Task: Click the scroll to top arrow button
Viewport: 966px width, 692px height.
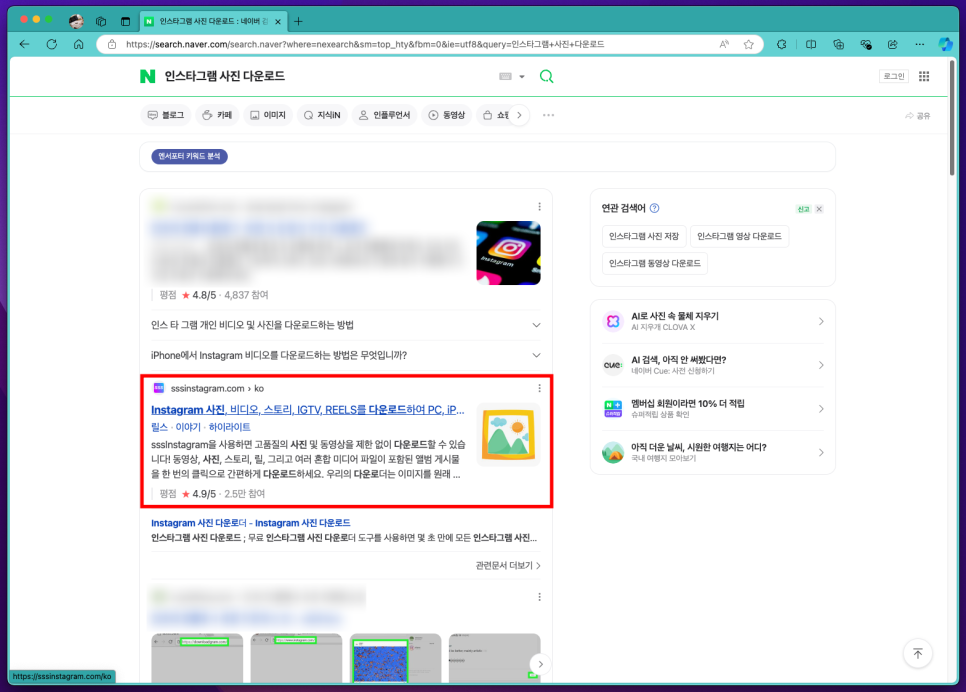Action: pyautogui.click(x=918, y=654)
